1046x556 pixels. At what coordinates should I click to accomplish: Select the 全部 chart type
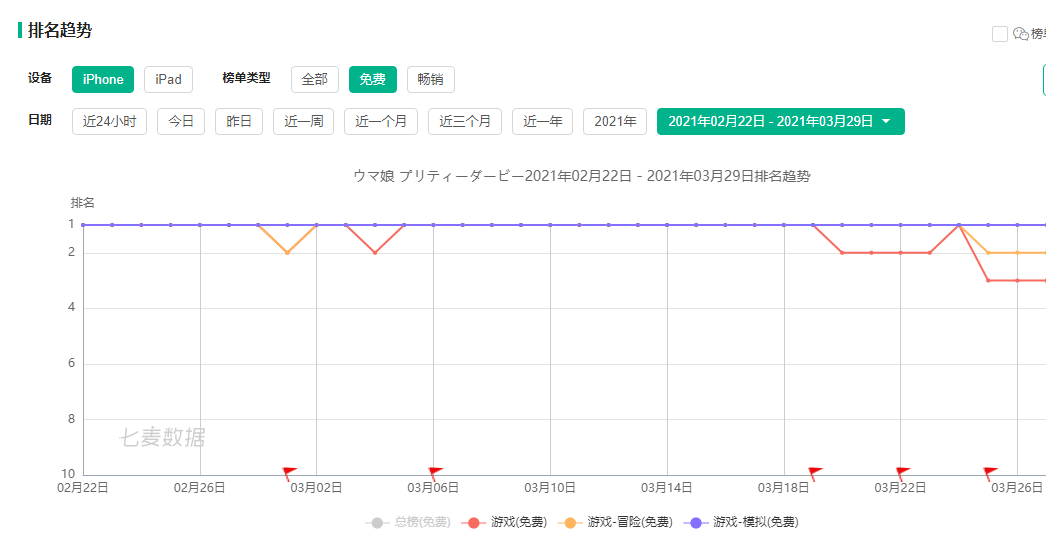click(314, 79)
